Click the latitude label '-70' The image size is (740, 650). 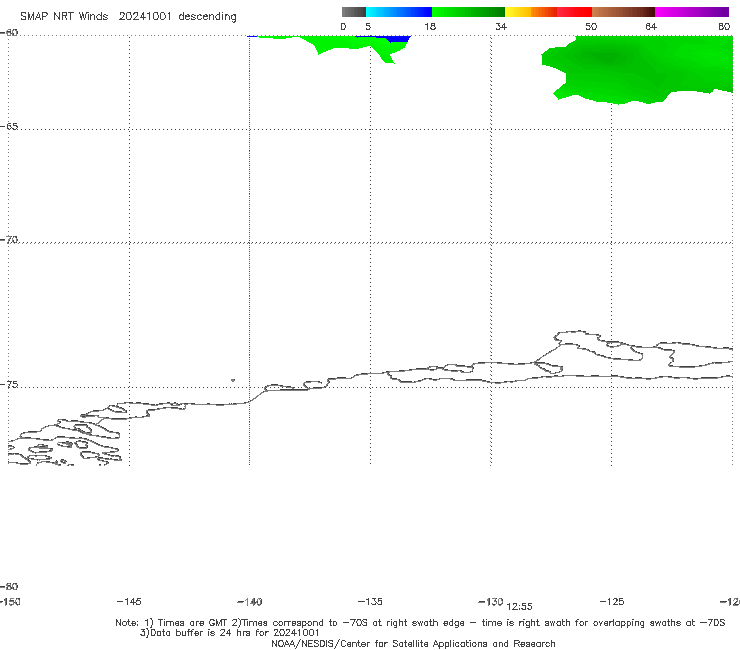pos(9,240)
